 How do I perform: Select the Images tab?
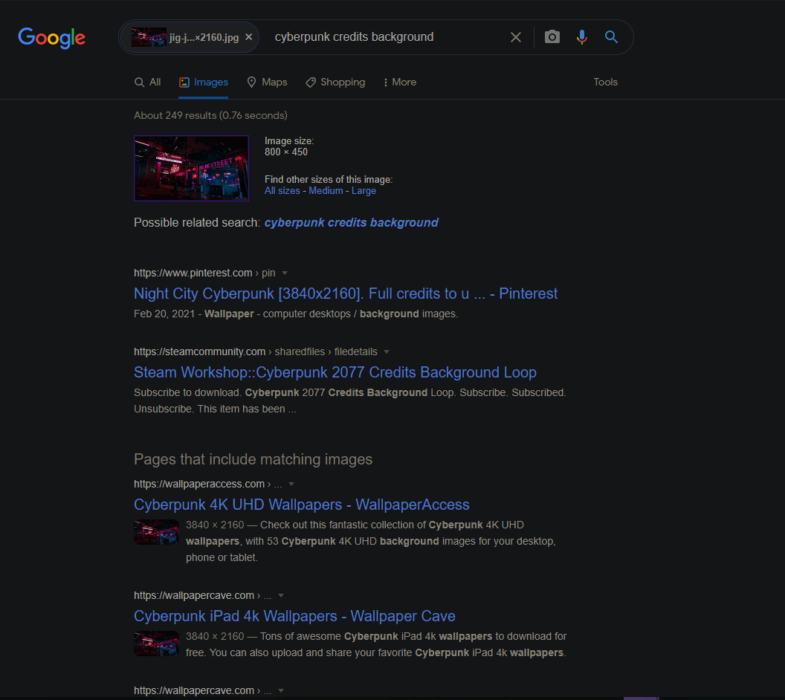pyautogui.click(x=204, y=82)
